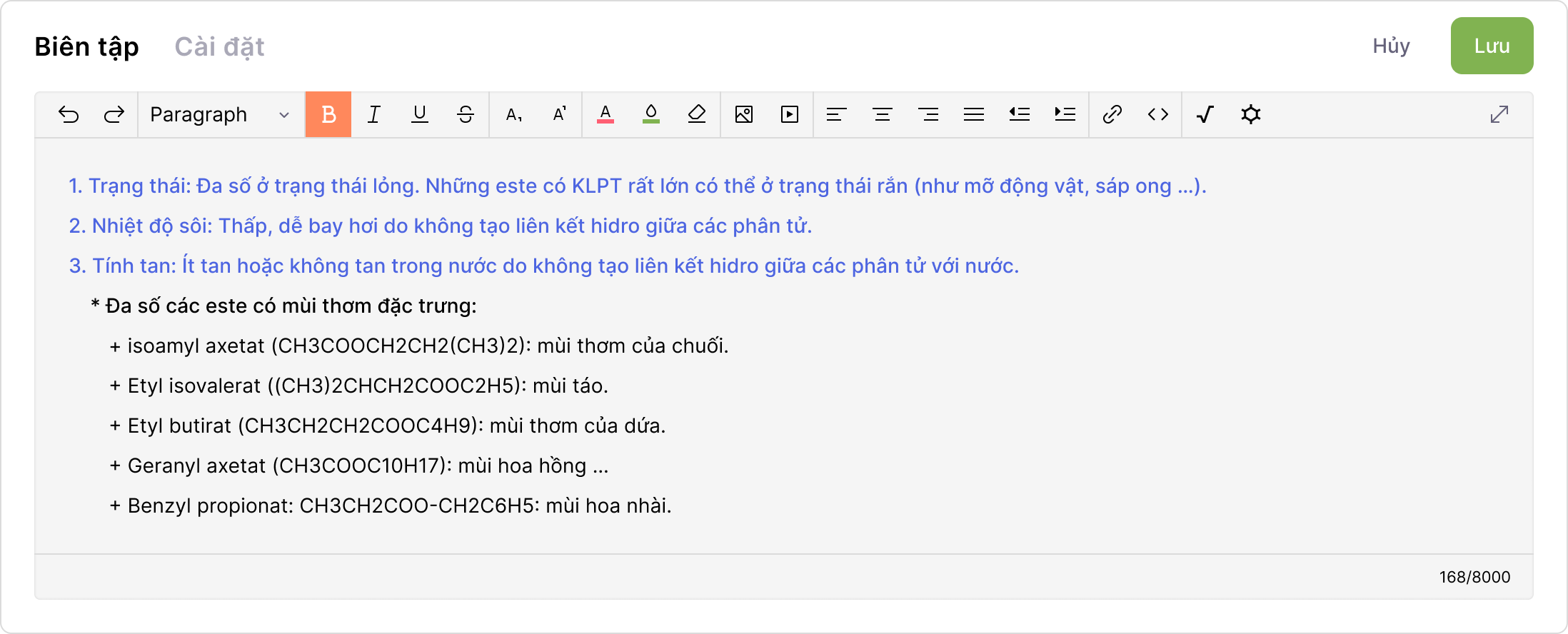Toggle off the active Bold button
1568x634 pixels.
coord(328,114)
